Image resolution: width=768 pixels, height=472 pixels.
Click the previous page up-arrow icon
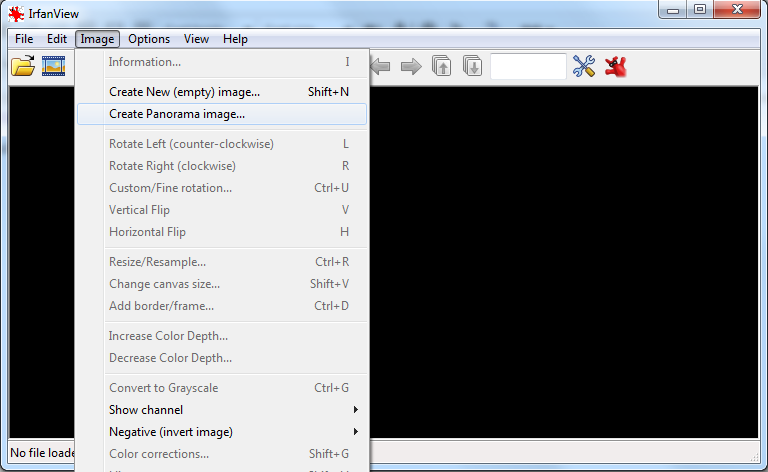[441, 67]
